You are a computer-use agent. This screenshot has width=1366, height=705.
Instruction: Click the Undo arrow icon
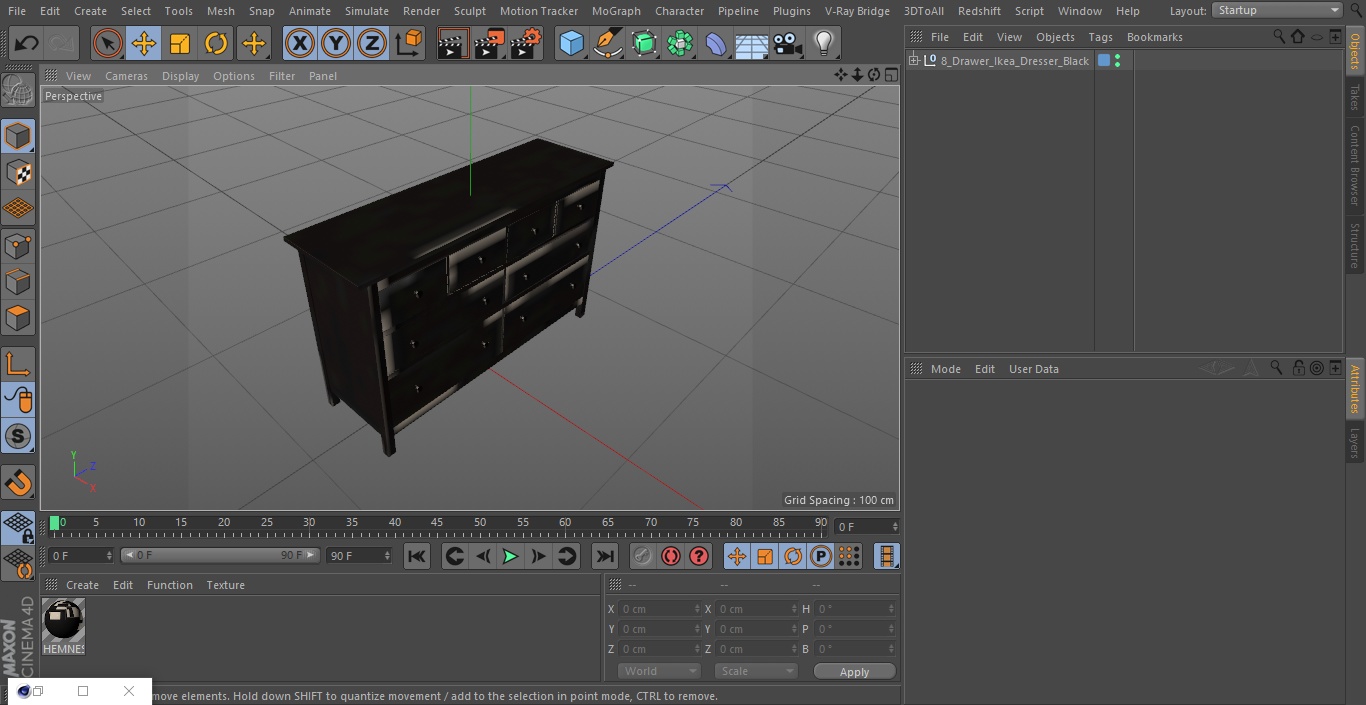27,43
